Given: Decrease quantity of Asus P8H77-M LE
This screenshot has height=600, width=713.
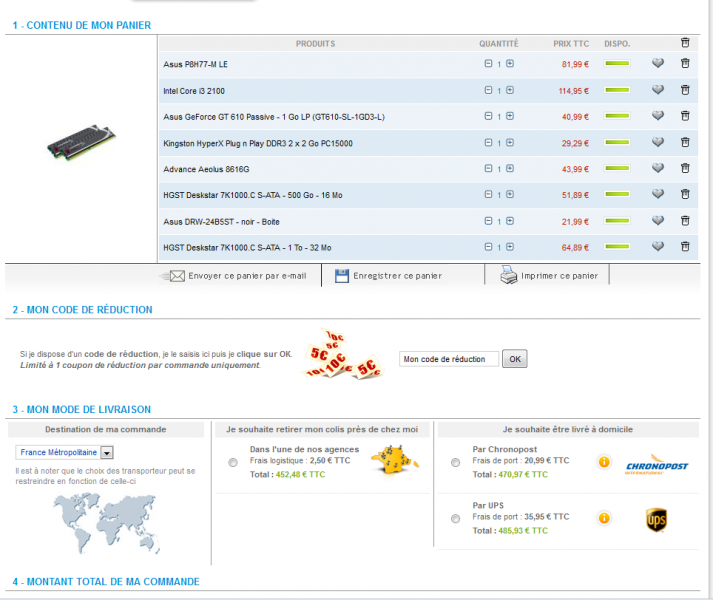Looking at the screenshot, I should 488,64.
